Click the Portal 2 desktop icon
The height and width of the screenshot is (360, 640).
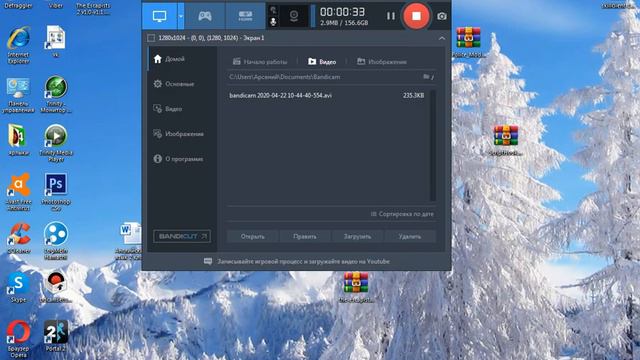[x=56, y=336]
